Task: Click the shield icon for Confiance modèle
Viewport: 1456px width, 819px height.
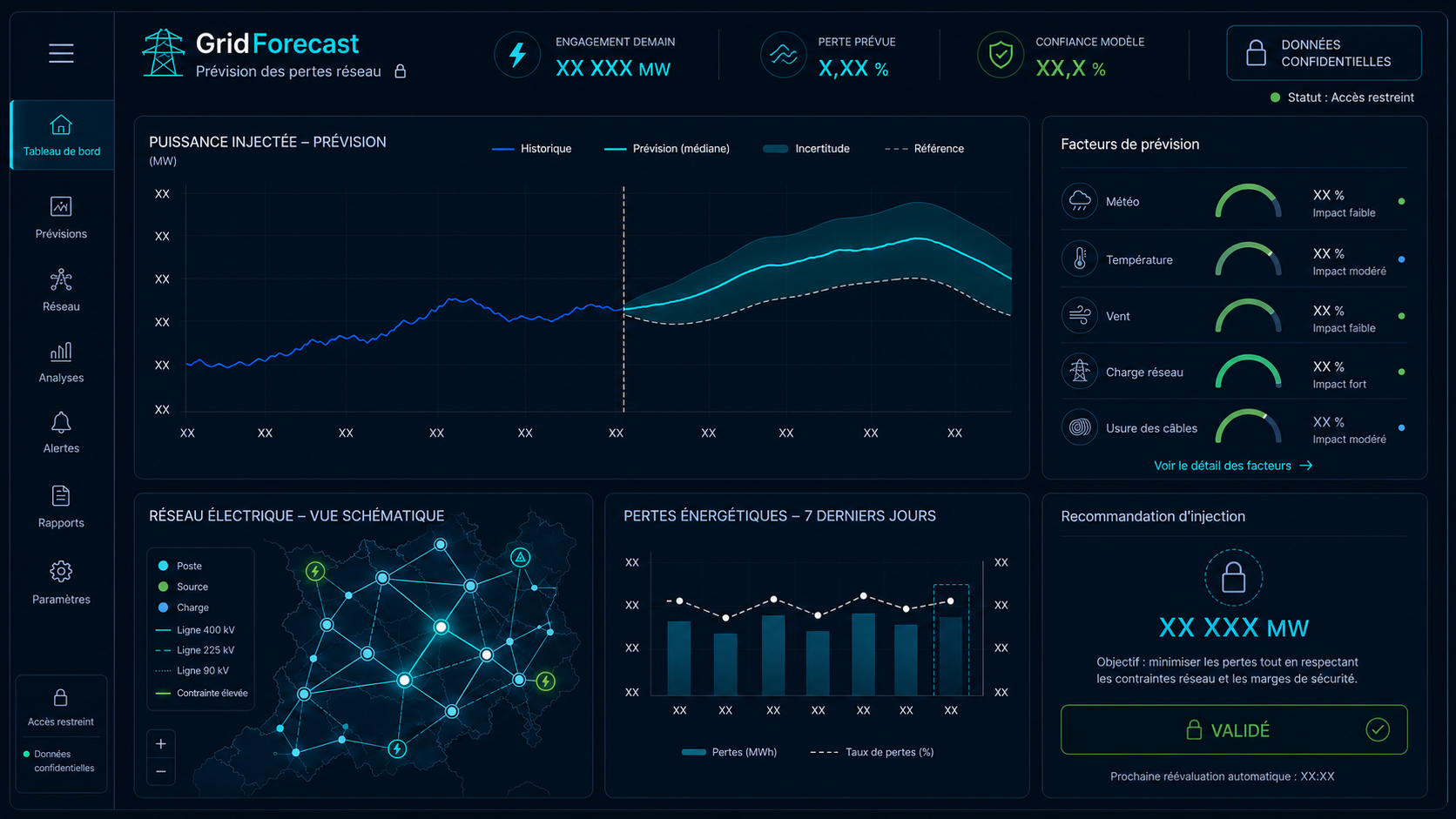Action: coord(1001,55)
